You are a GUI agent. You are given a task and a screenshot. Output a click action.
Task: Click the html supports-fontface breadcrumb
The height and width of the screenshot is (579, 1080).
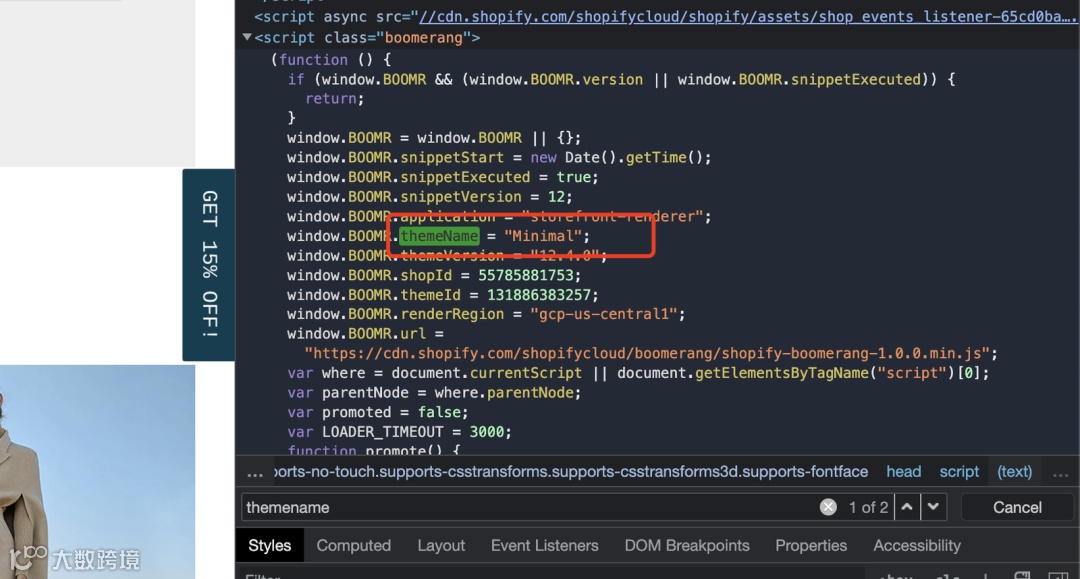pyautogui.click(x=571, y=472)
